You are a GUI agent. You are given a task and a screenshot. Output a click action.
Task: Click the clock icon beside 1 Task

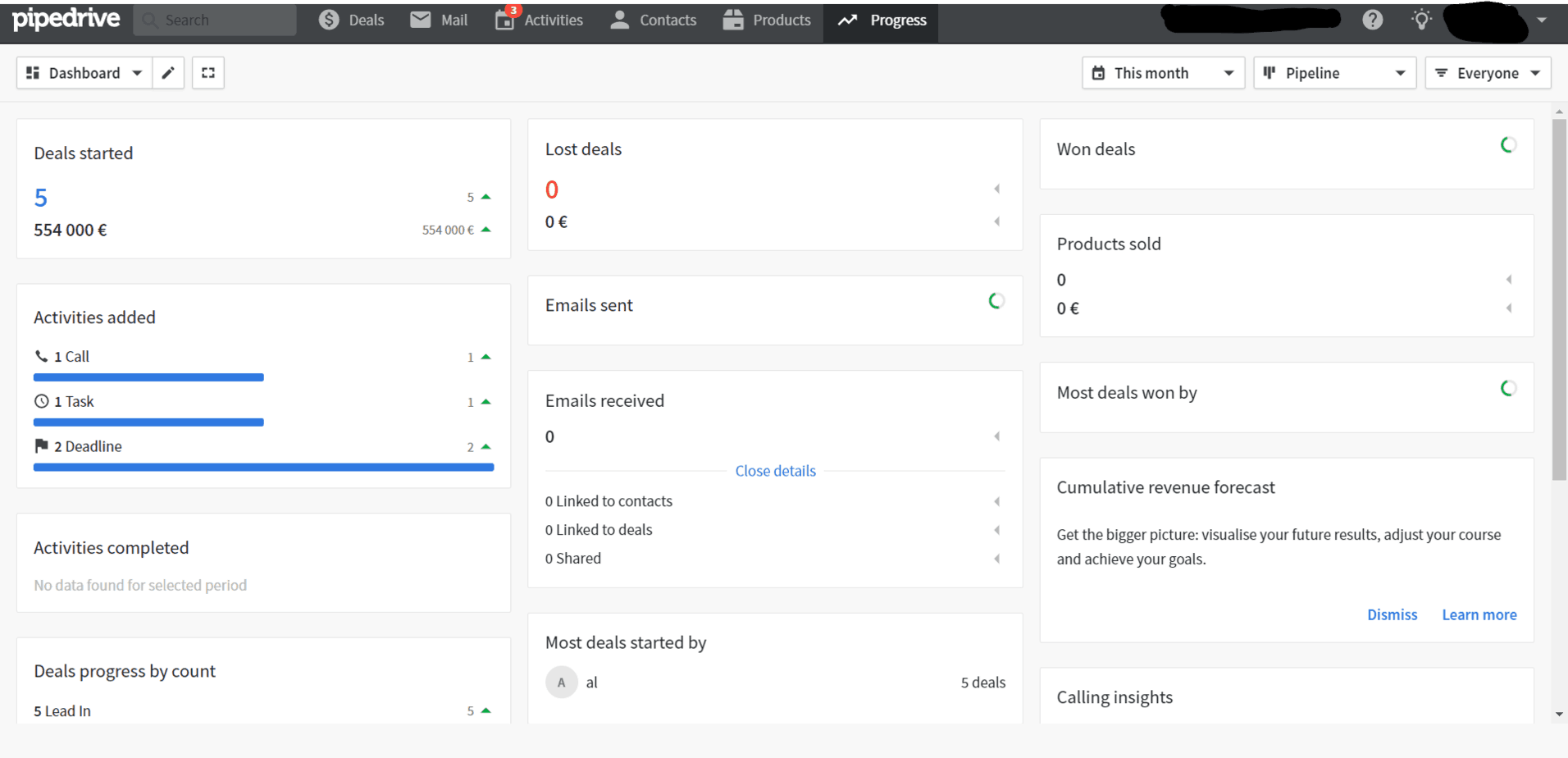(x=41, y=401)
